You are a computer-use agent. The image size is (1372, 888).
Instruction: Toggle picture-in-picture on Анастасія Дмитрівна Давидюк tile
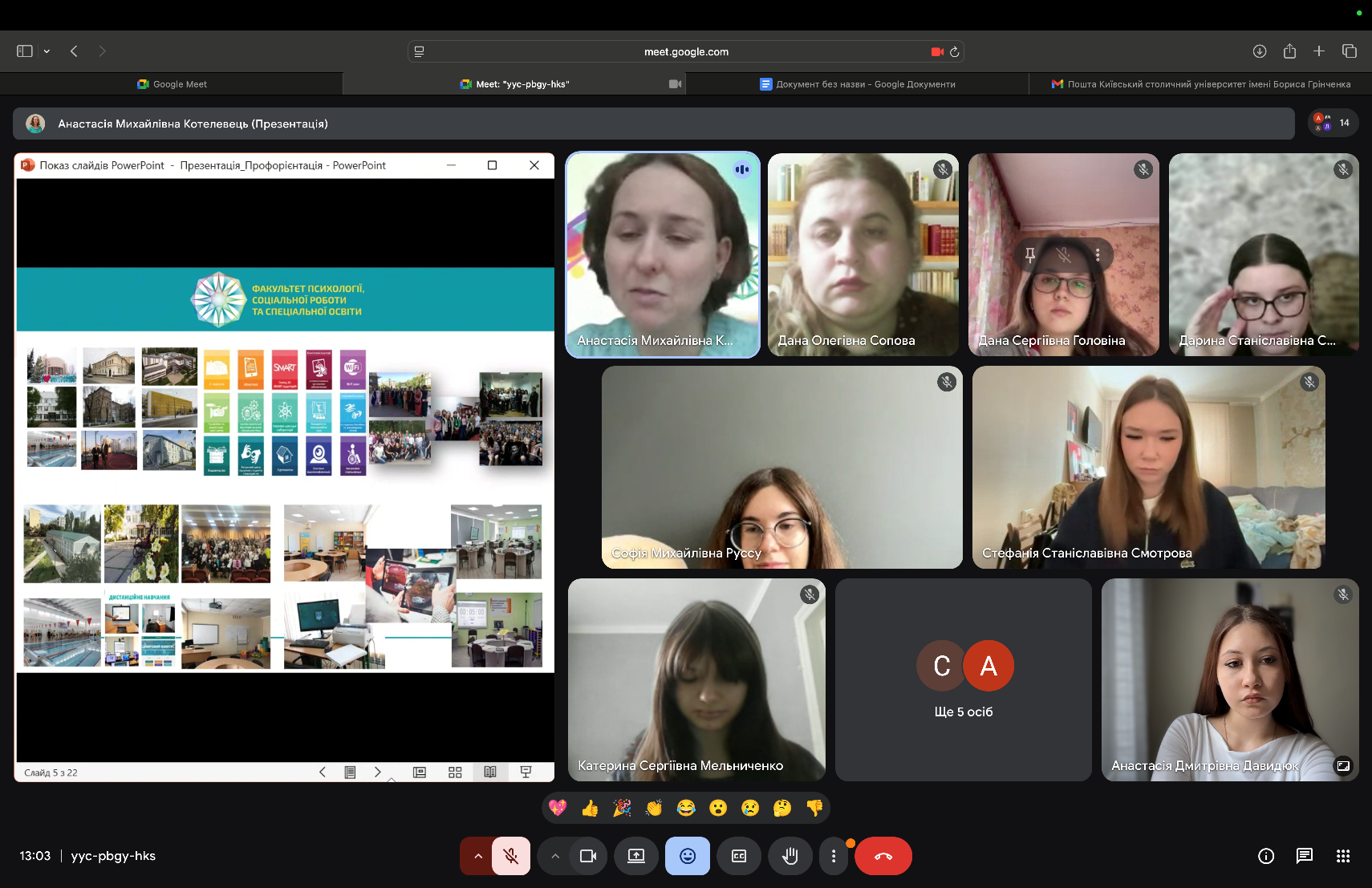(x=1343, y=765)
